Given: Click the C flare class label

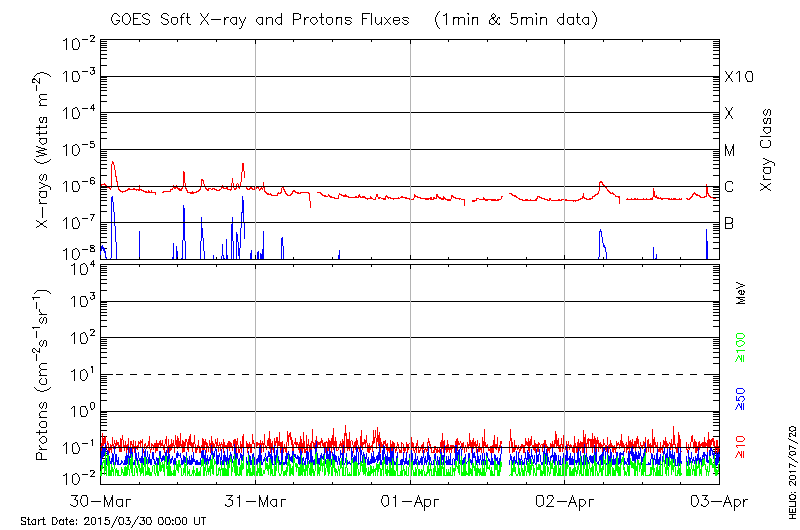Looking at the screenshot, I should coord(729,187).
